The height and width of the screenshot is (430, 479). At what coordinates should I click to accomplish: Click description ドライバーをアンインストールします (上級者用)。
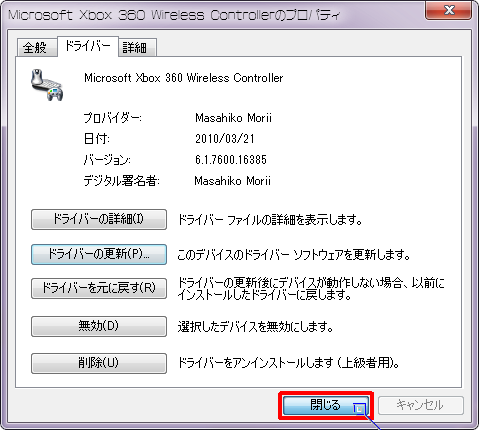point(289,363)
